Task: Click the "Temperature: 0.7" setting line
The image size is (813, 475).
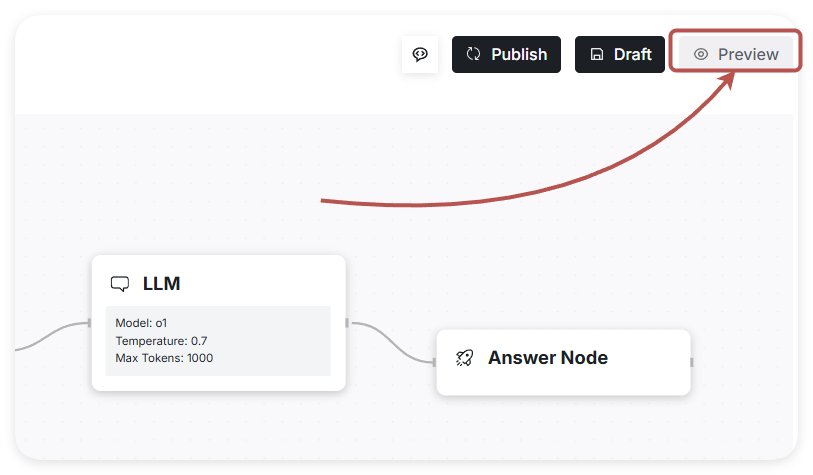Action: tap(161, 341)
